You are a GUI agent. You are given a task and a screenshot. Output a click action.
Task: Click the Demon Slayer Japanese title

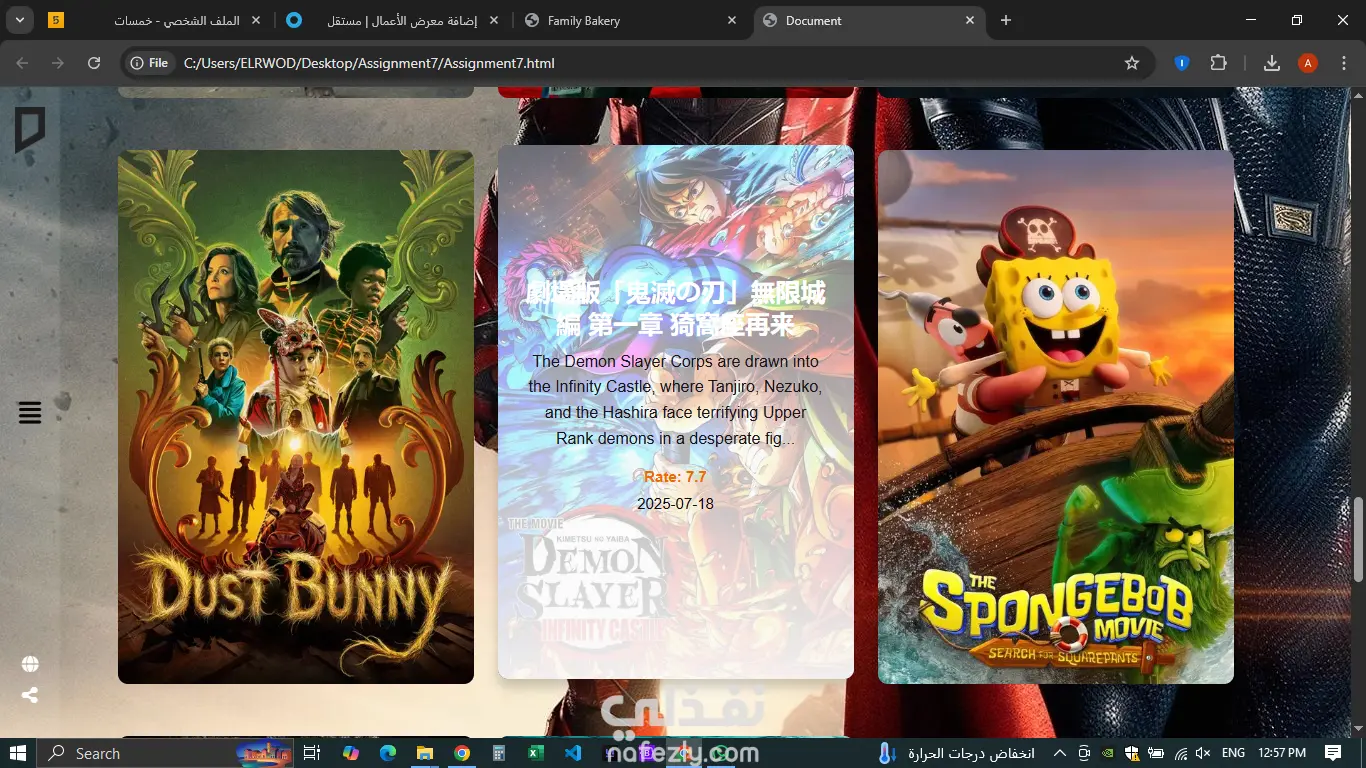click(676, 309)
